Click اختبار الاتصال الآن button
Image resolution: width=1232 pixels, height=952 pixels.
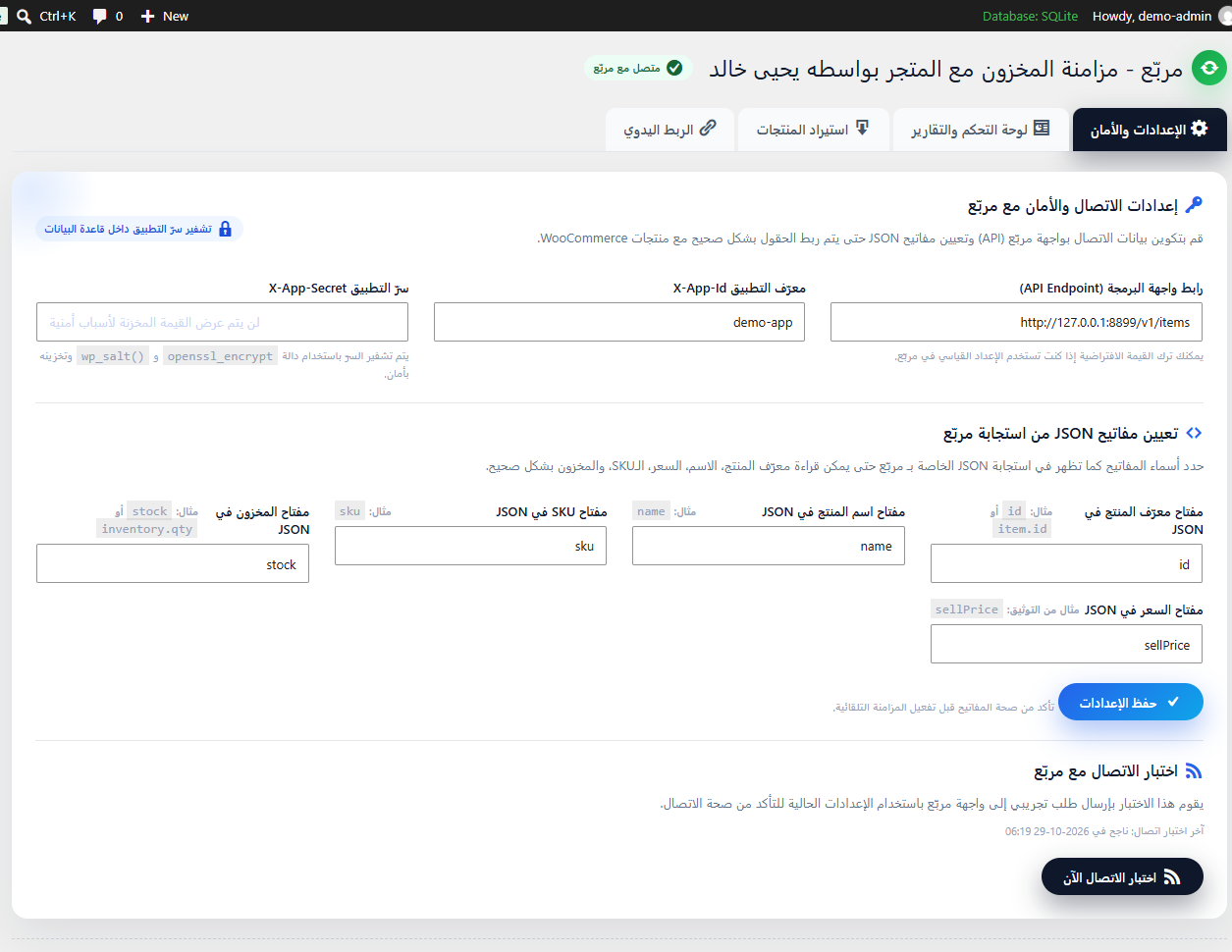tap(1122, 876)
